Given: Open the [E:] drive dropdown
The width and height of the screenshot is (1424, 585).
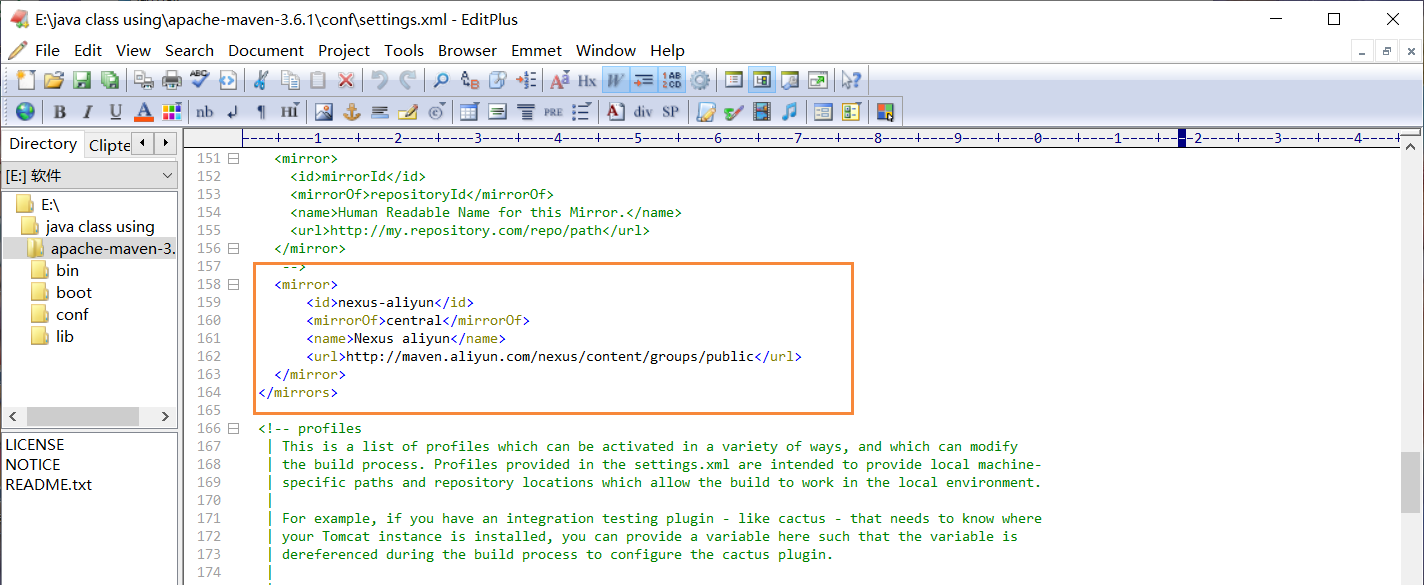Looking at the screenshot, I should click(x=90, y=176).
